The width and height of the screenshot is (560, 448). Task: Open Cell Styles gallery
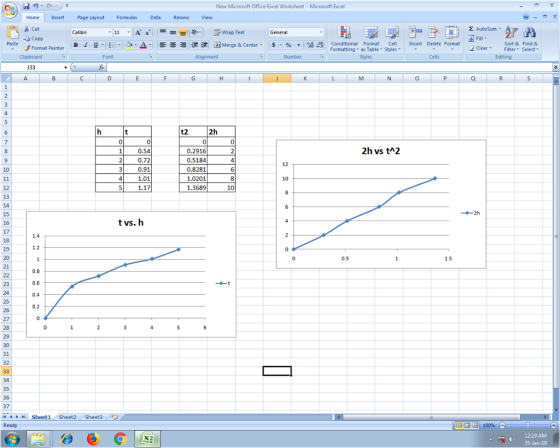point(392,39)
